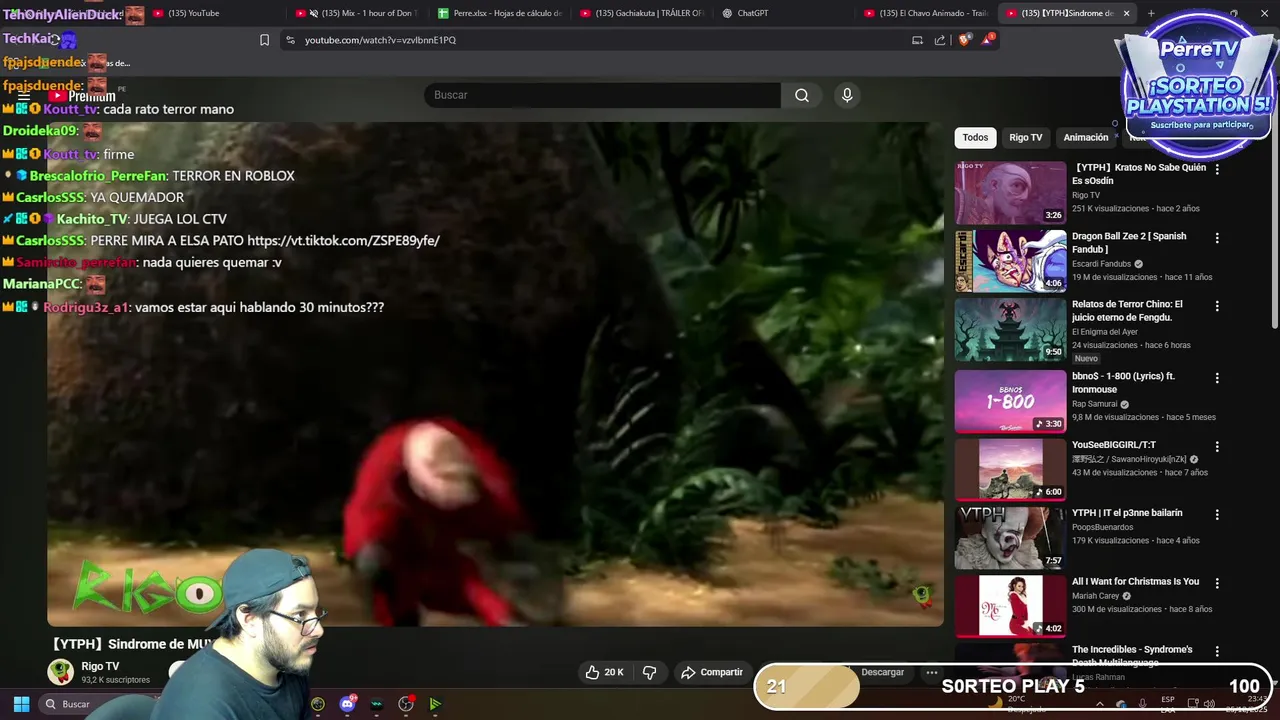
Task: Open OBS Studio from the taskbar
Action: [x=406, y=704]
